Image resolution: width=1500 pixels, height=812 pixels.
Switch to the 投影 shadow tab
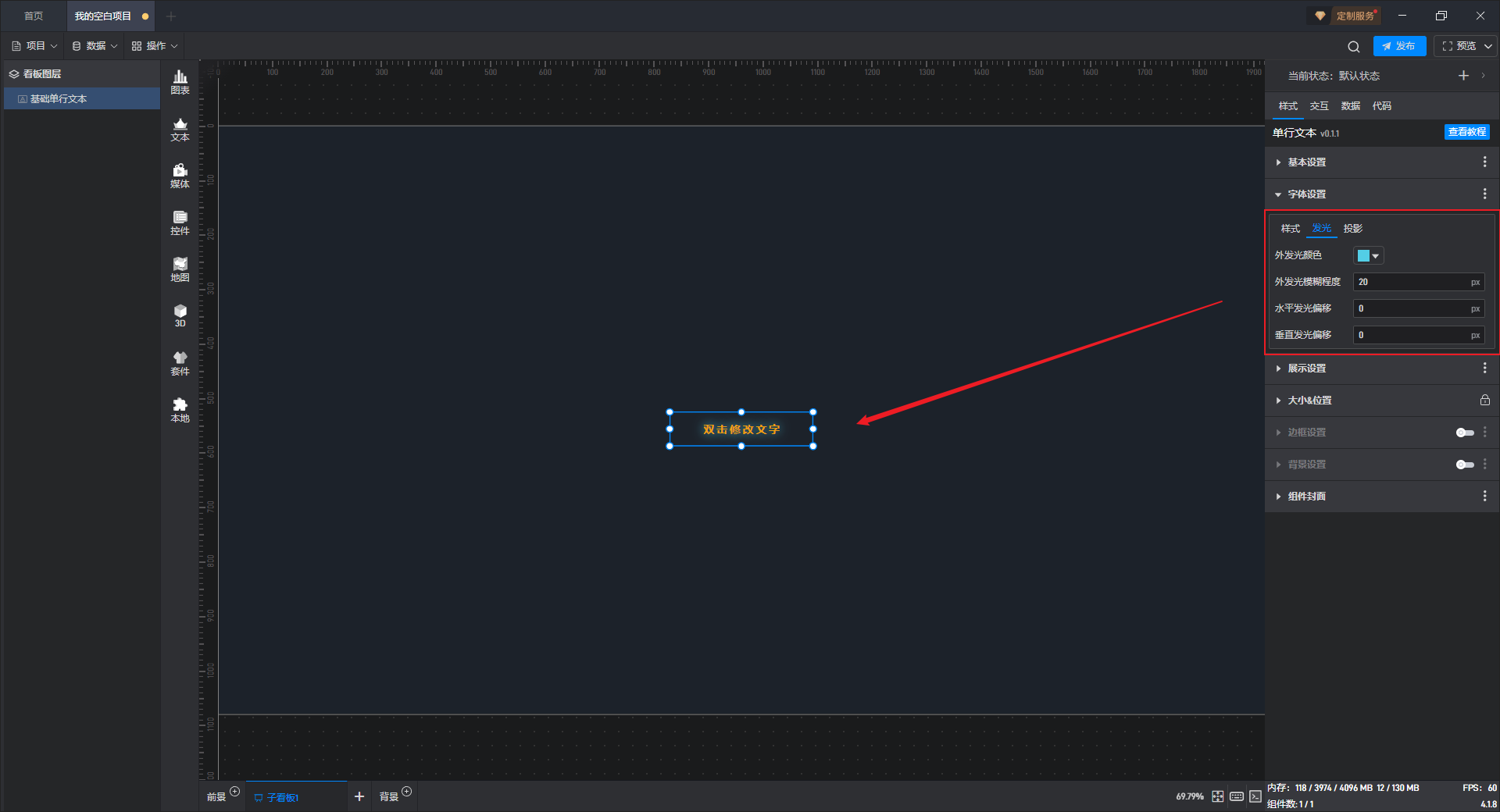(x=1352, y=229)
